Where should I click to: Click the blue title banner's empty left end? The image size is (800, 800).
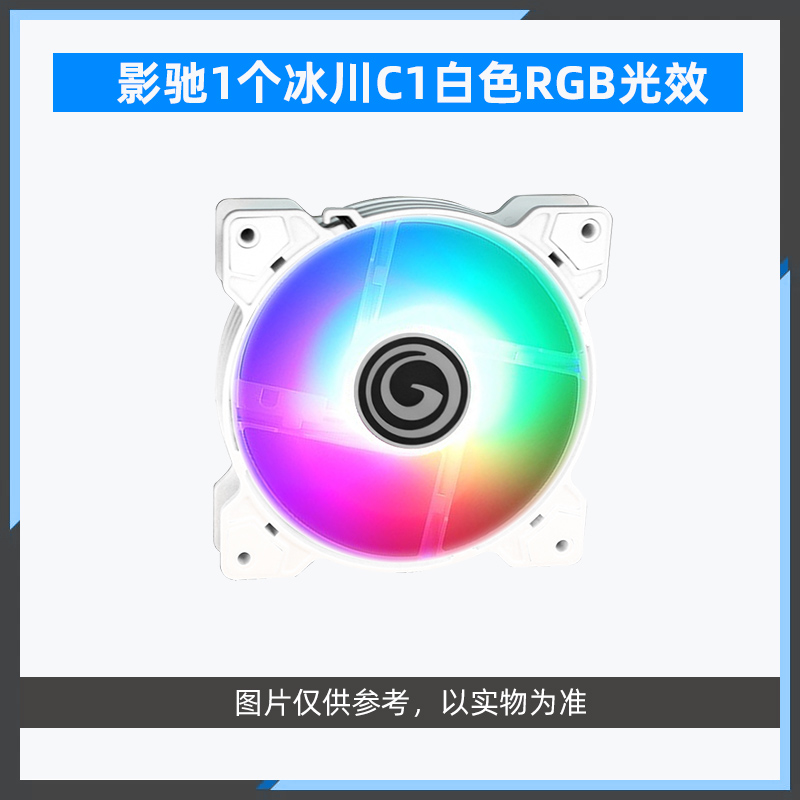coord(84,82)
